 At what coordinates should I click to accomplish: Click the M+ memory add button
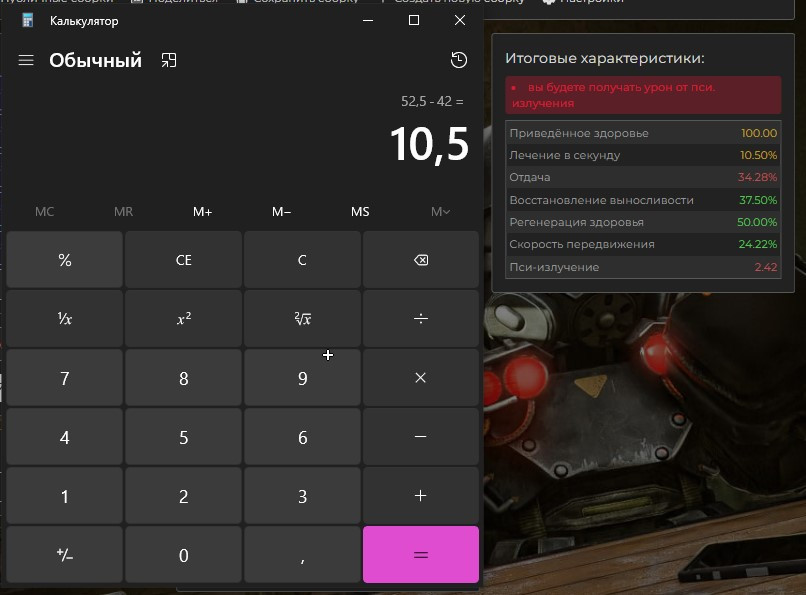click(202, 211)
